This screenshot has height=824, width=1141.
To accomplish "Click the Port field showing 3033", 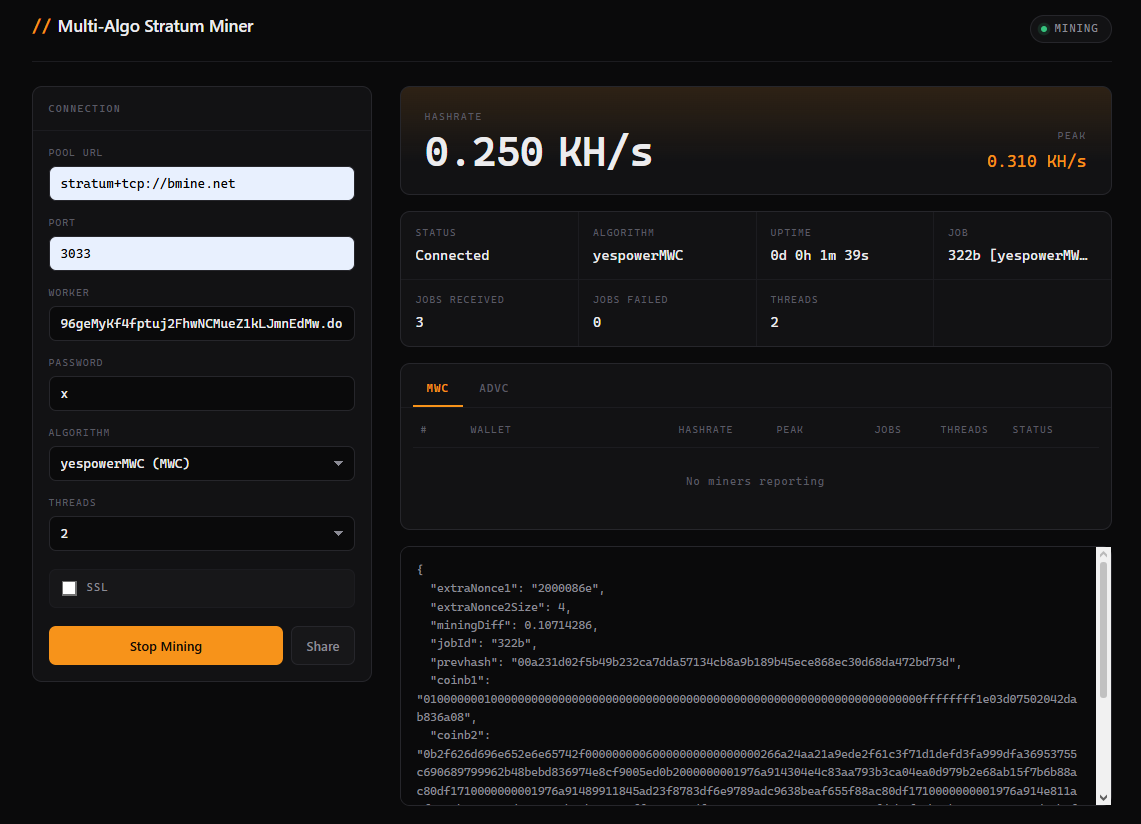I will (202, 253).
